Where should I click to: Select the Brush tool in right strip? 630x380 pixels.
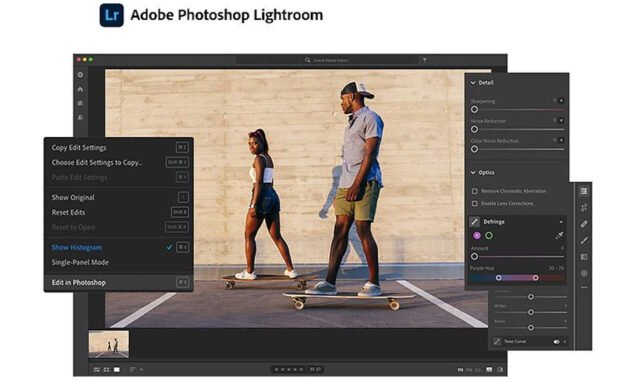click(x=584, y=240)
